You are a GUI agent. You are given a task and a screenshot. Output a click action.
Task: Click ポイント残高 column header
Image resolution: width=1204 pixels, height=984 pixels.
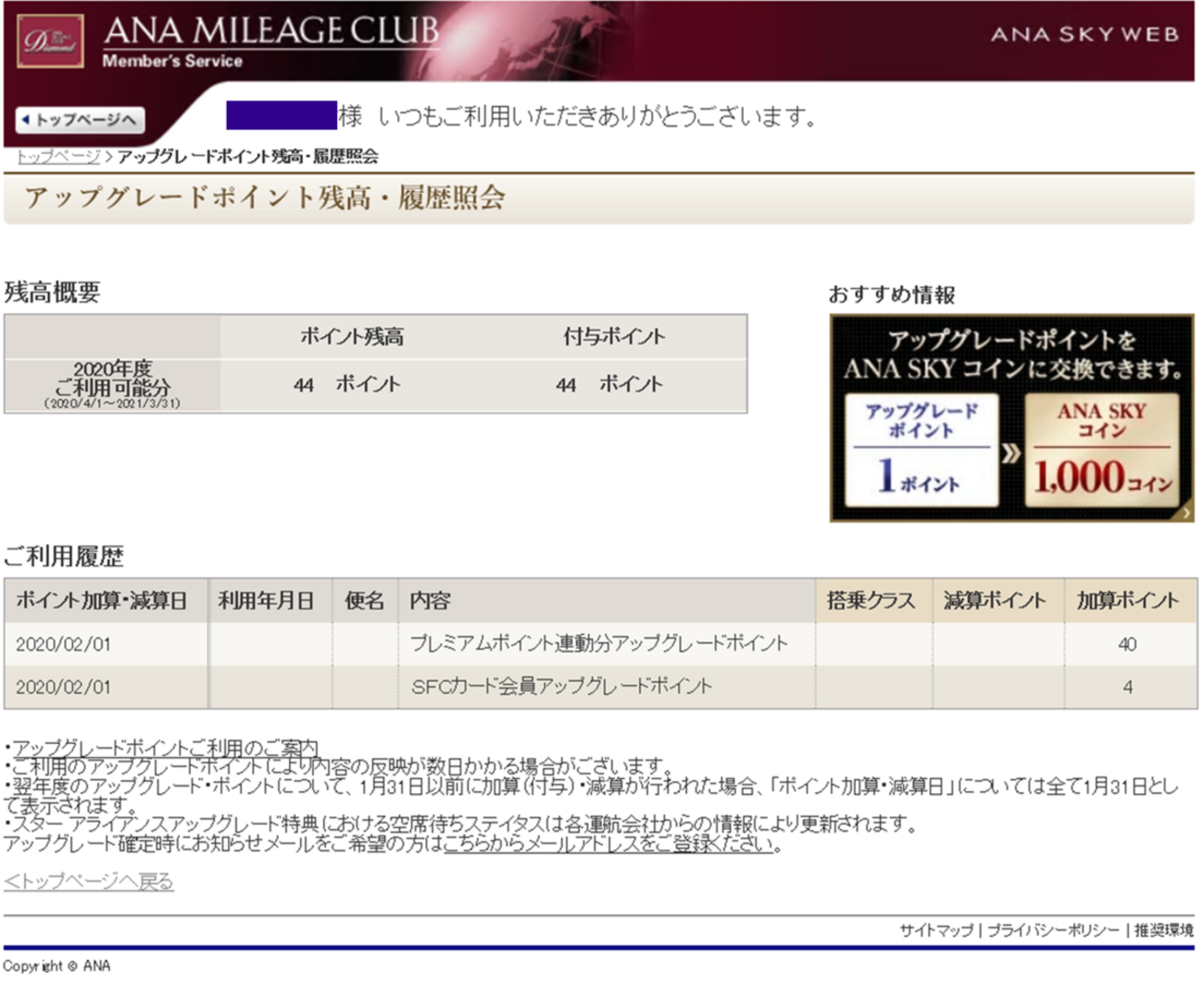352,336
